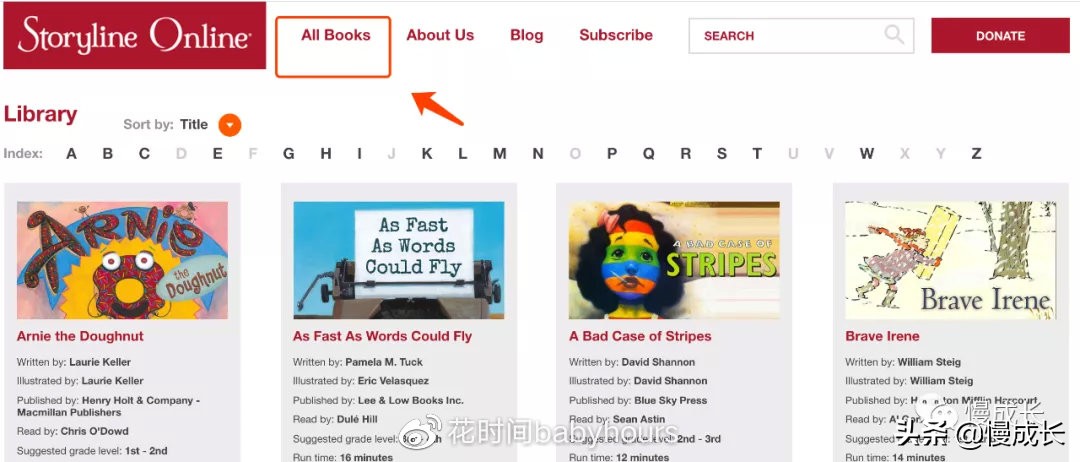Go to the About Us page
This screenshot has height=462, width=1080.
point(440,35)
